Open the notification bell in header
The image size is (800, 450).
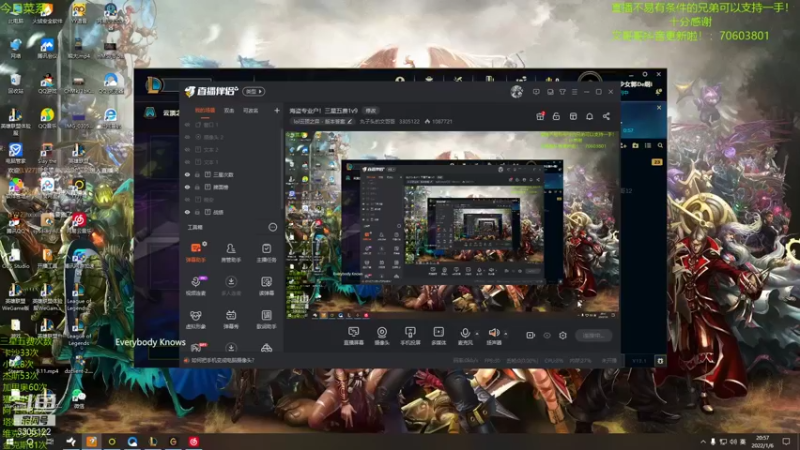[x=589, y=116]
